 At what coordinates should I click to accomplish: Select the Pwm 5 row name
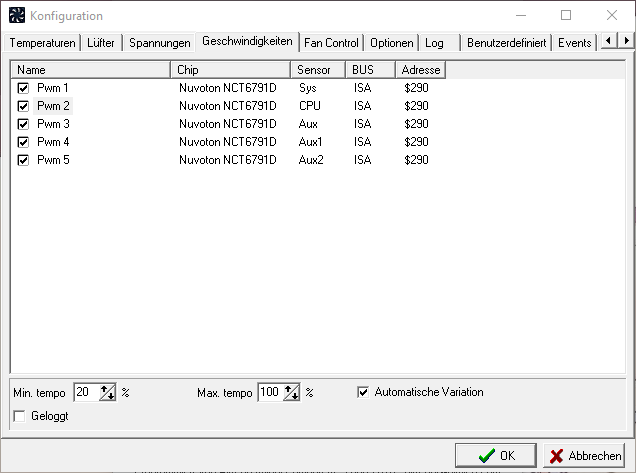[53, 160]
